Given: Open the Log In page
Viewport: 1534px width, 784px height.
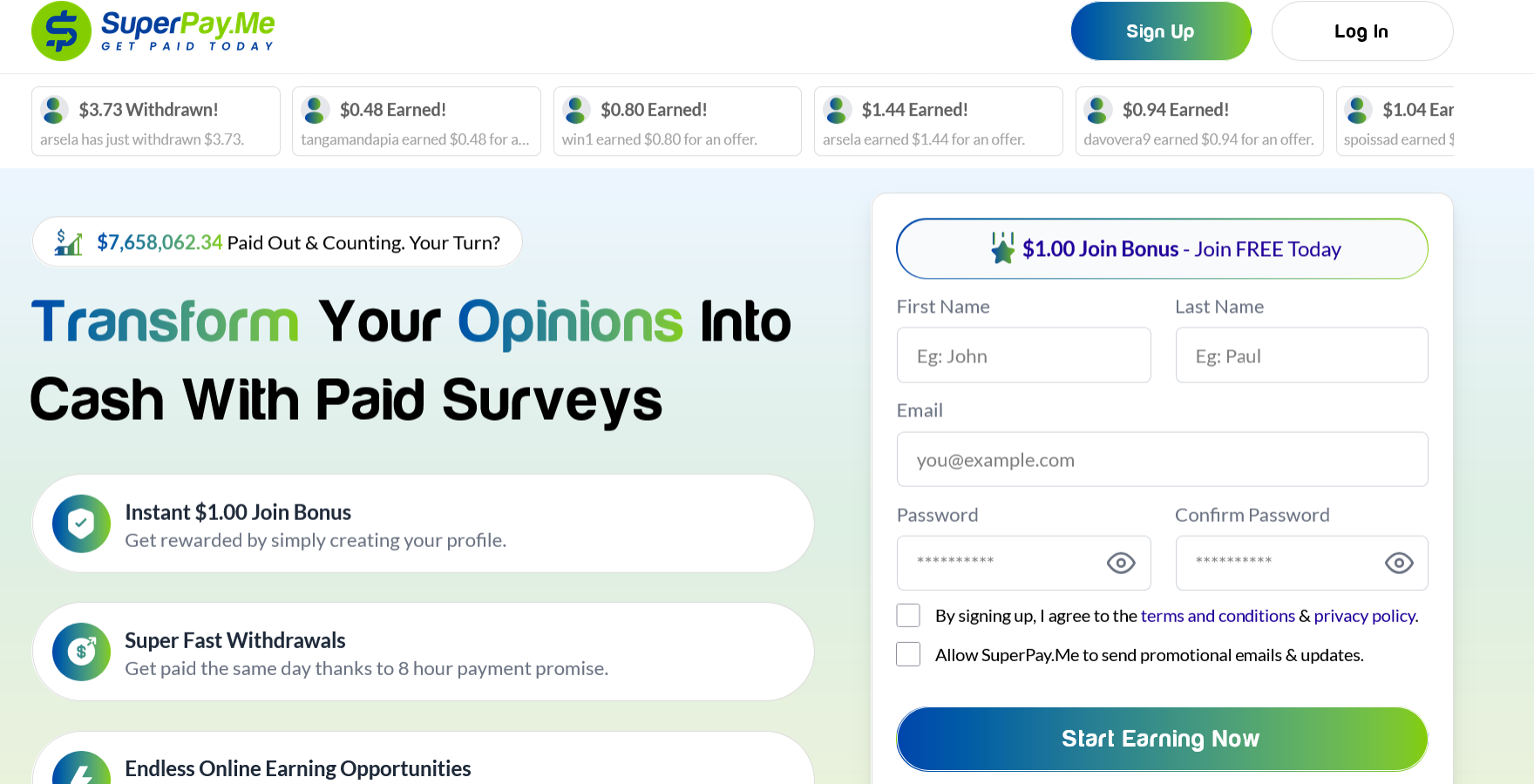Looking at the screenshot, I should tap(1361, 31).
